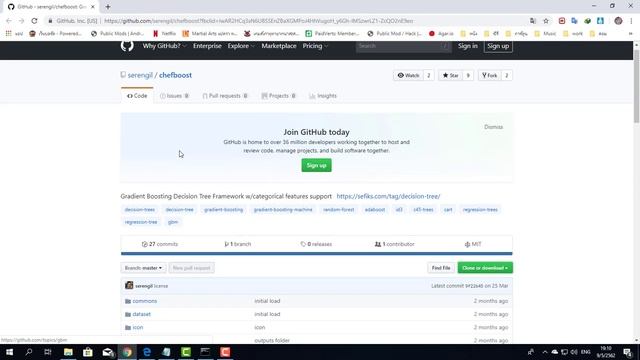Image resolution: width=640 pixels, height=360 pixels.
Task: Select the Code tab
Action: click(x=137, y=96)
